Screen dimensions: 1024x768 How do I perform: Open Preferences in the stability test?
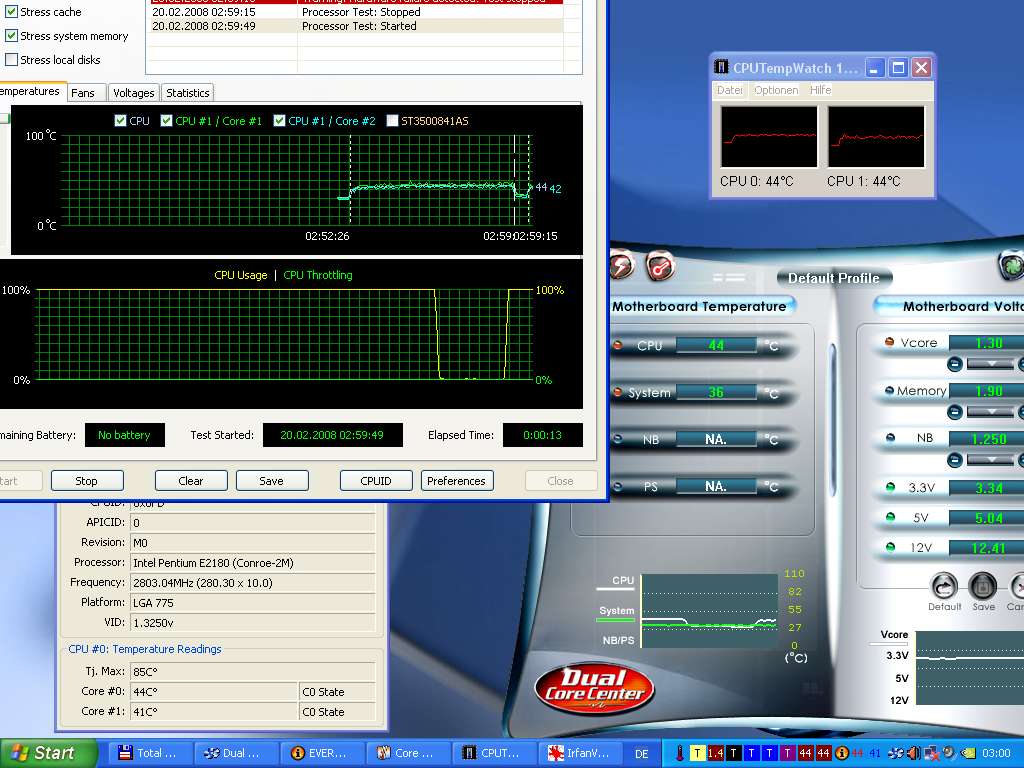[456, 481]
